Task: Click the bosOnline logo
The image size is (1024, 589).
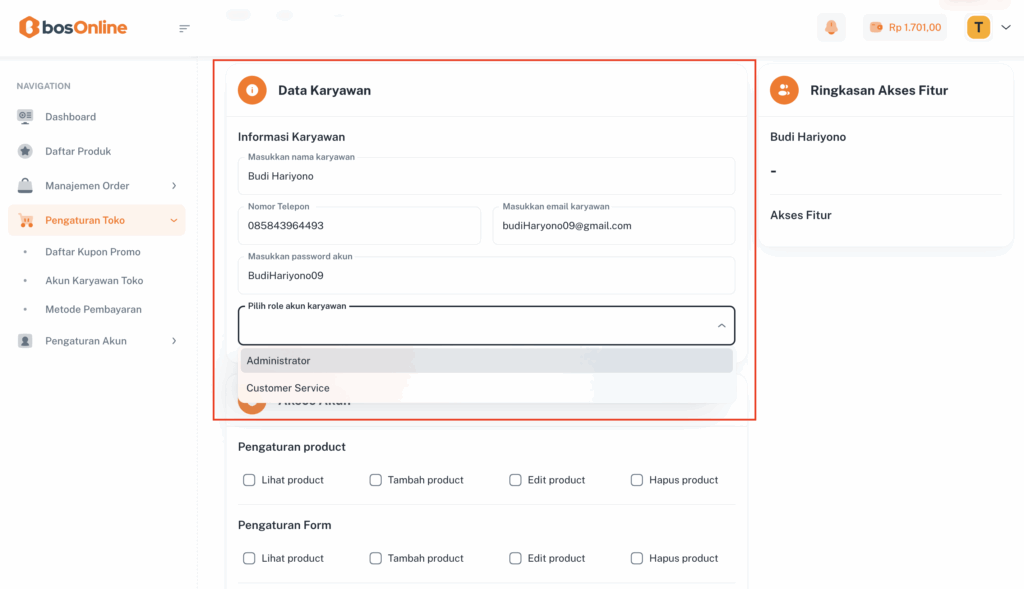Action: pyautogui.click(x=73, y=28)
